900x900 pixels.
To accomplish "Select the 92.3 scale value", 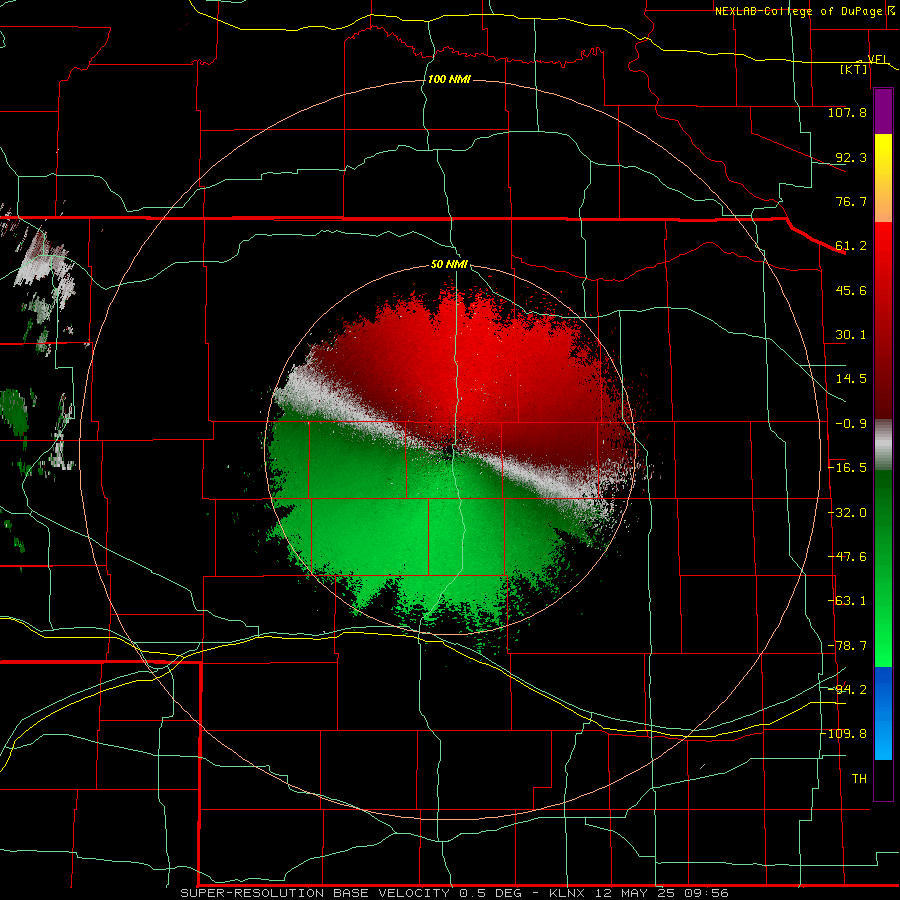I will tap(851, 157).
